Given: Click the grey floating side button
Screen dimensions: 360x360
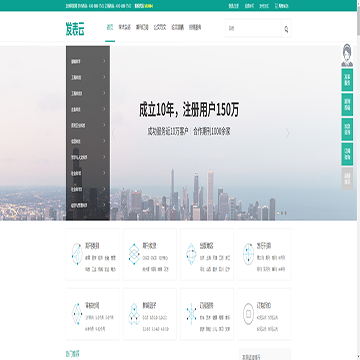Looking at the screenshot, I should [x=347, y=179].
